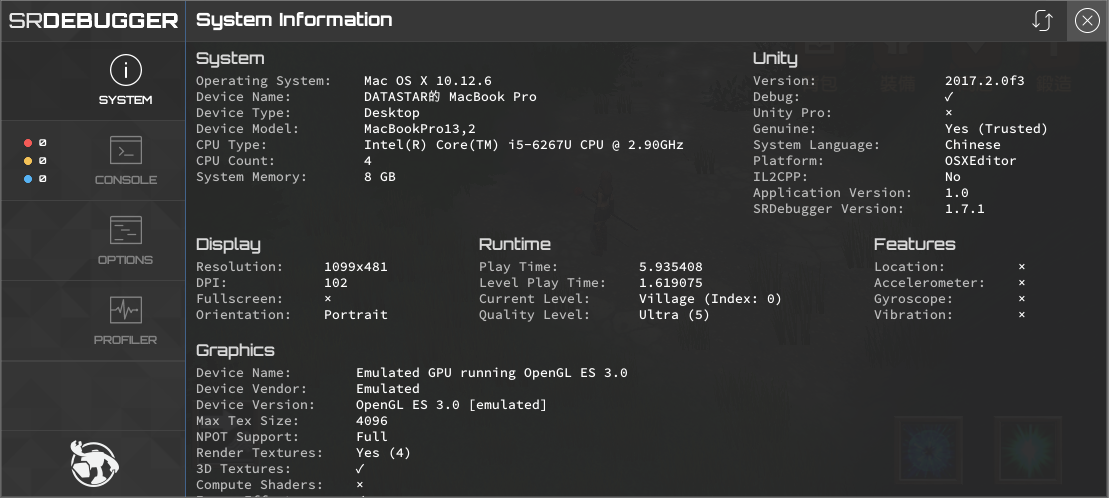Click the NPOT Support Full value
This screenshot has height=498, width=1109.
click(x=372, y=437)
